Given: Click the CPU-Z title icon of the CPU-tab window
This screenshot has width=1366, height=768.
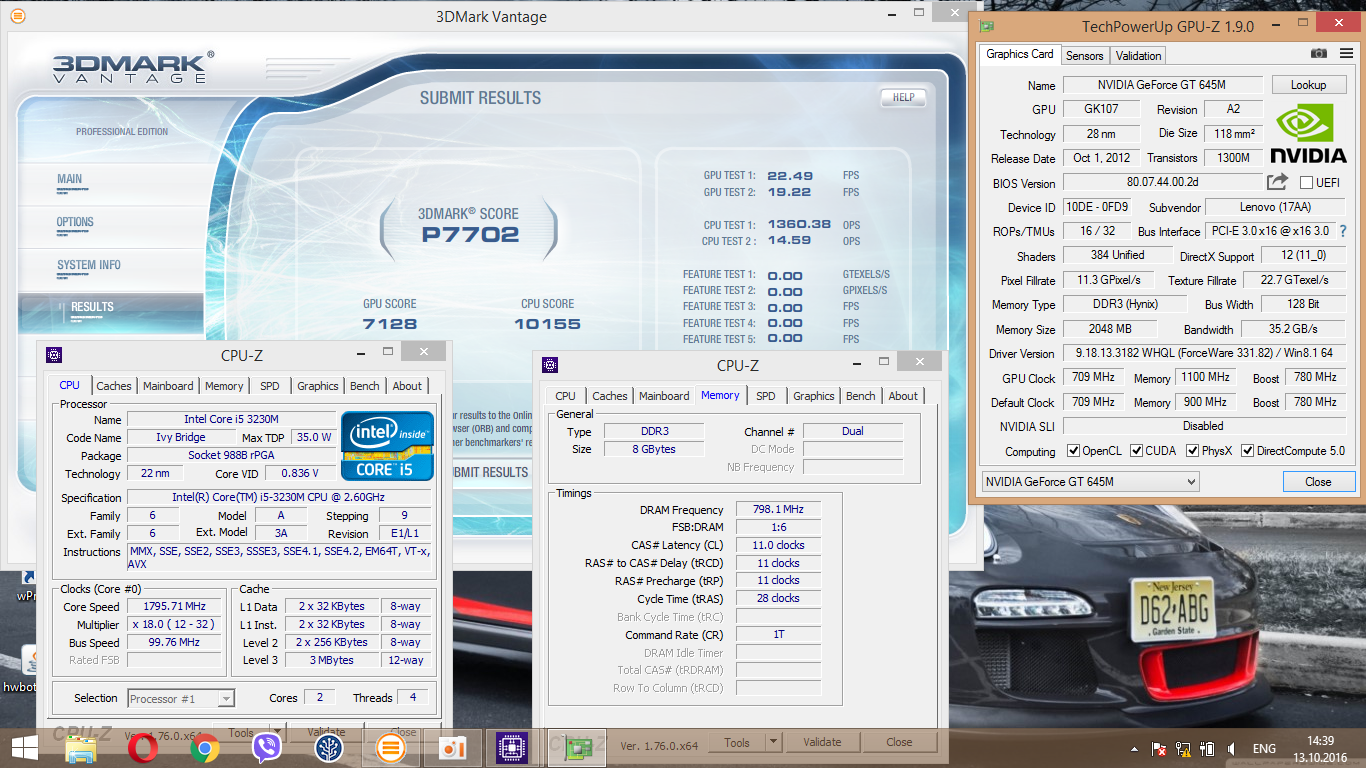Looking at the screenshot, I should pyautogui.click(x=54, y=354).
